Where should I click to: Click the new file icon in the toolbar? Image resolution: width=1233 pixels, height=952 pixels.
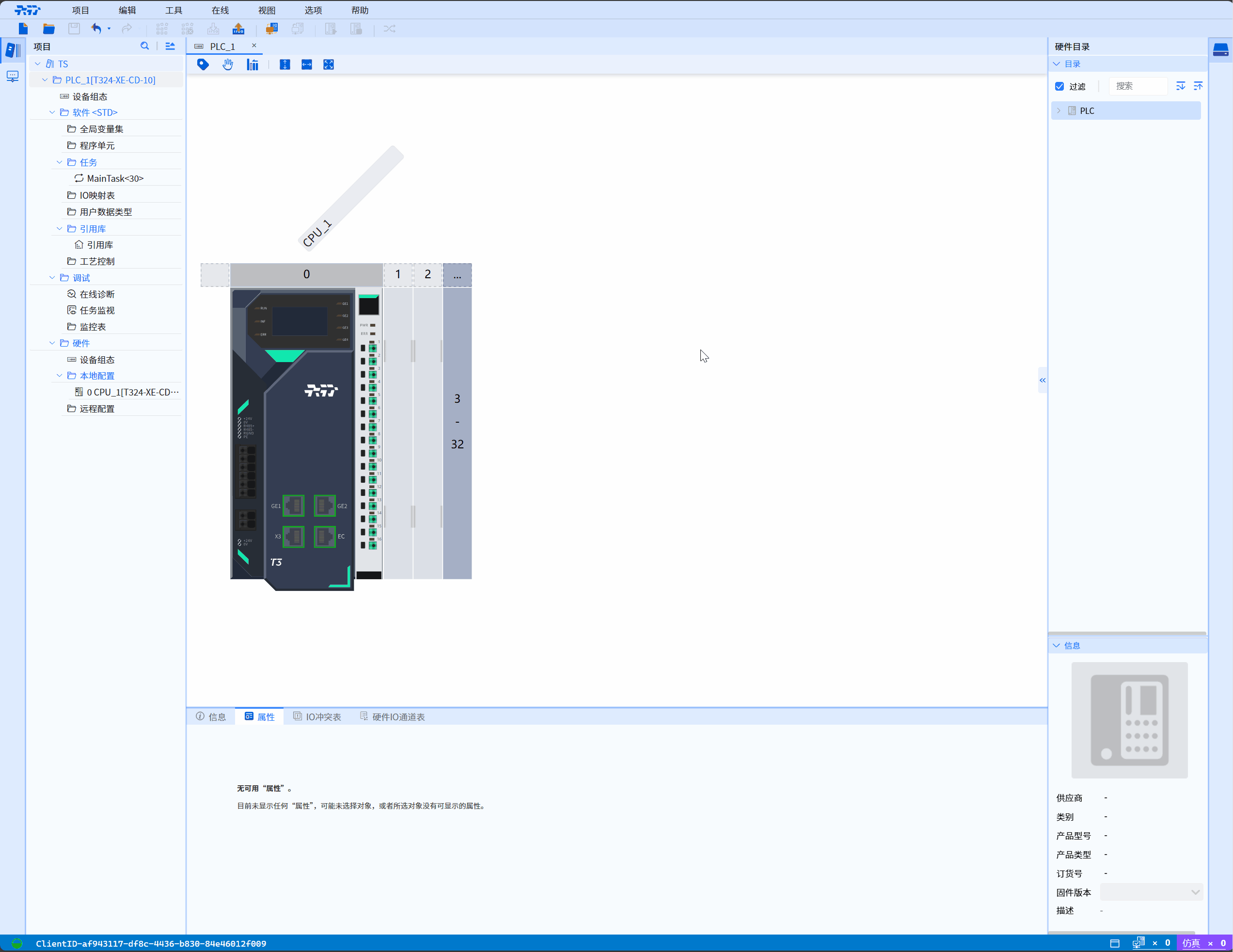click(23, 29)
